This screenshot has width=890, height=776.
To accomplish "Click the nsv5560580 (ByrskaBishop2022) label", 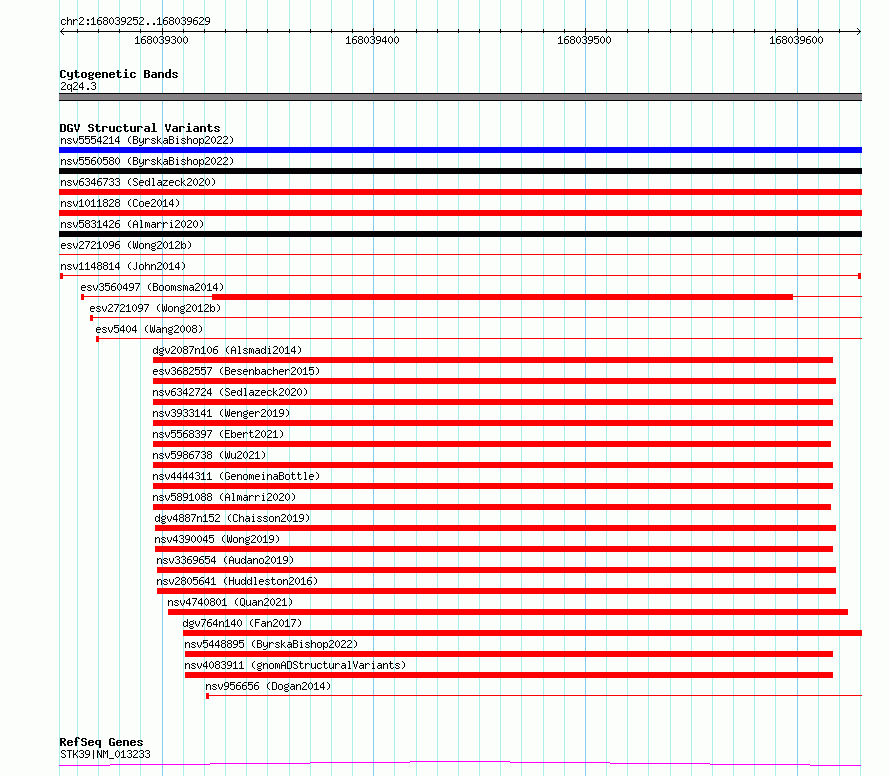I will (x=147, y=161).
